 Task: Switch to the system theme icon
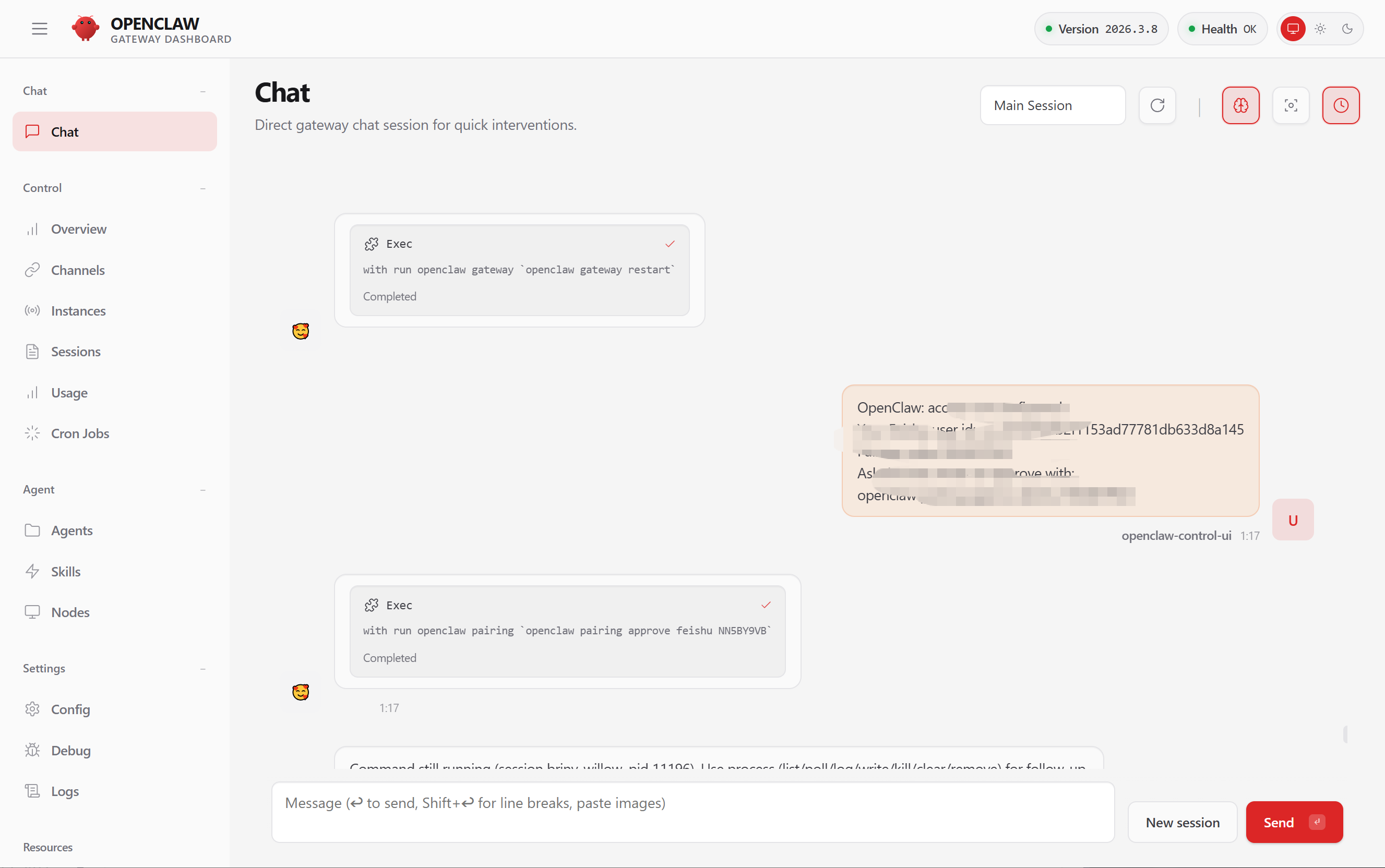tap(1293, 29)
